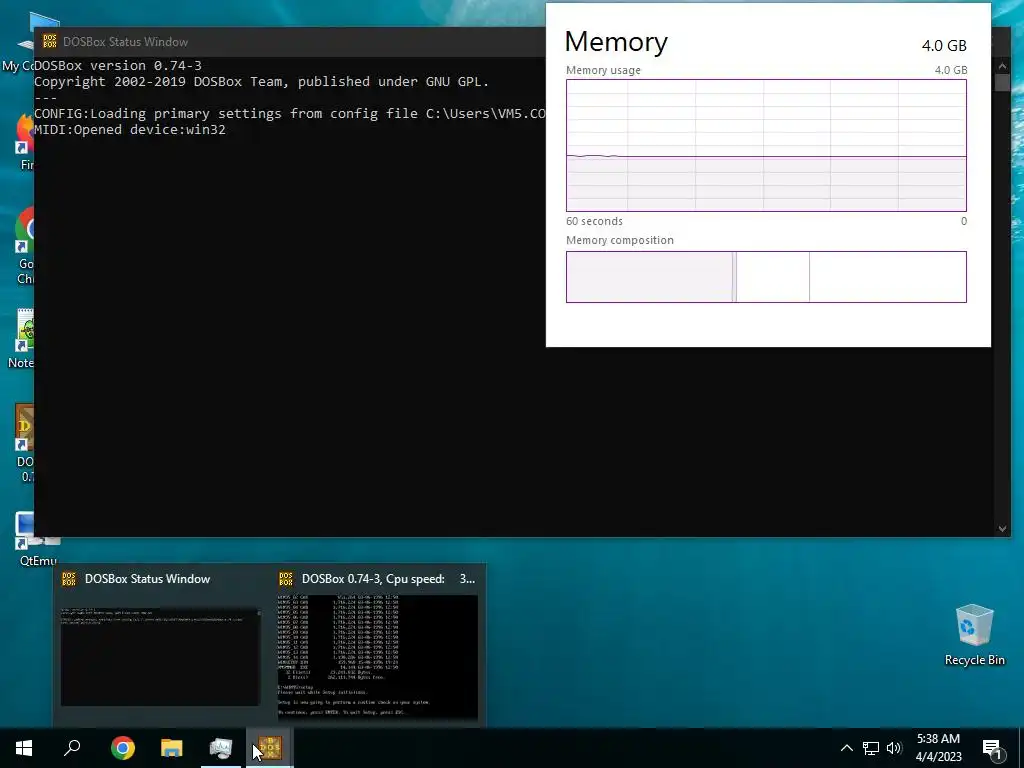Click '60 seconds' label under graph
1024x768 pixels.
[594, 221]
